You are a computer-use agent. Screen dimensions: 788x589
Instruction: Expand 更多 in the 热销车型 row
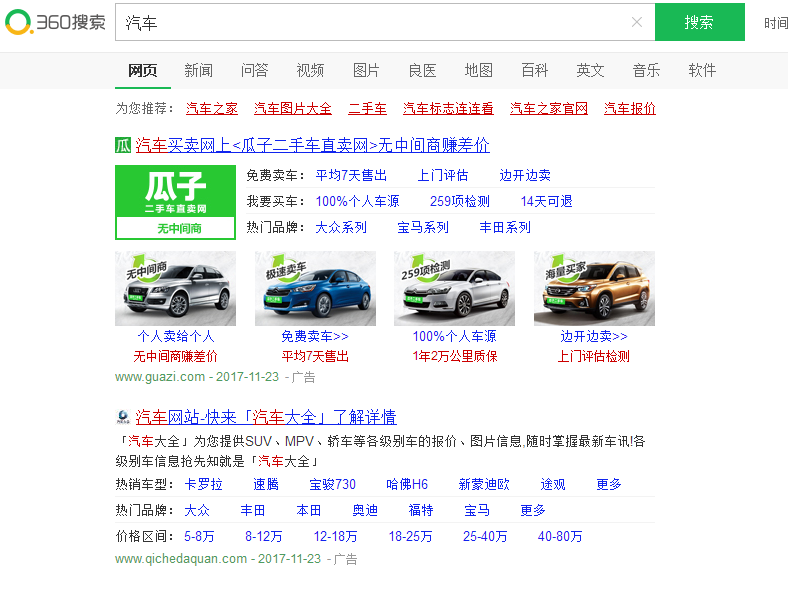(x=609, y=484)
